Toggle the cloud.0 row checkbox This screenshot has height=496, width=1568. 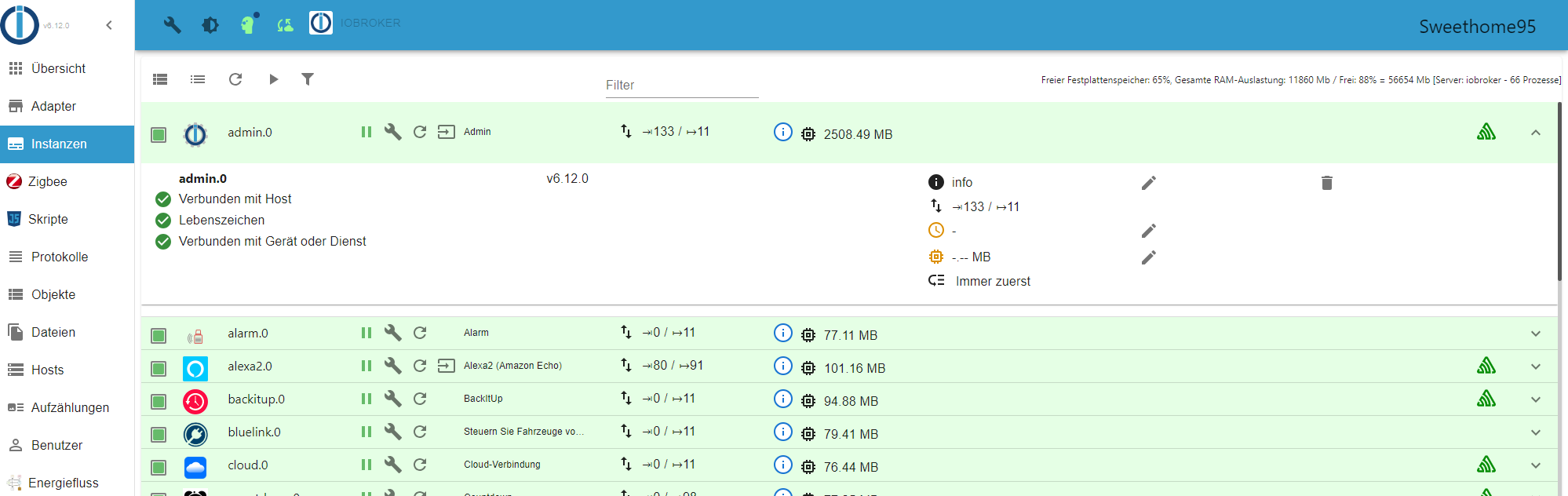[159, 468]
